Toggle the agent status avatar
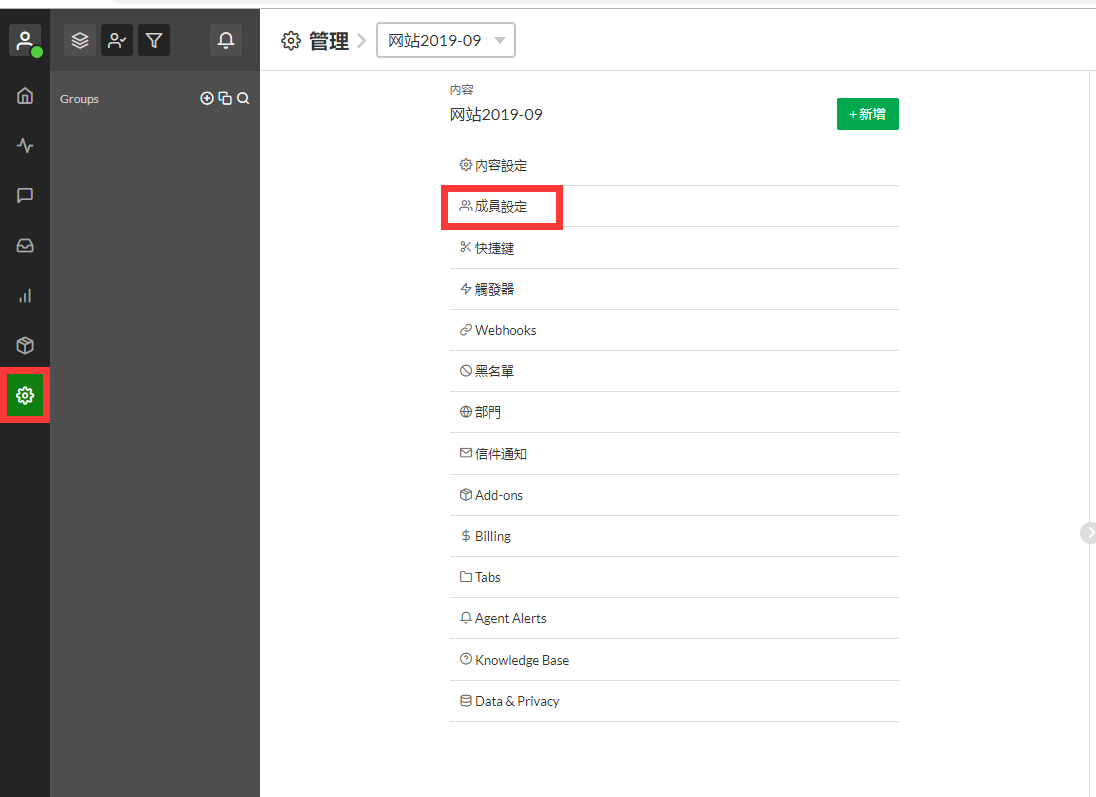The image size is (1096, 797). tap(25, 41)
